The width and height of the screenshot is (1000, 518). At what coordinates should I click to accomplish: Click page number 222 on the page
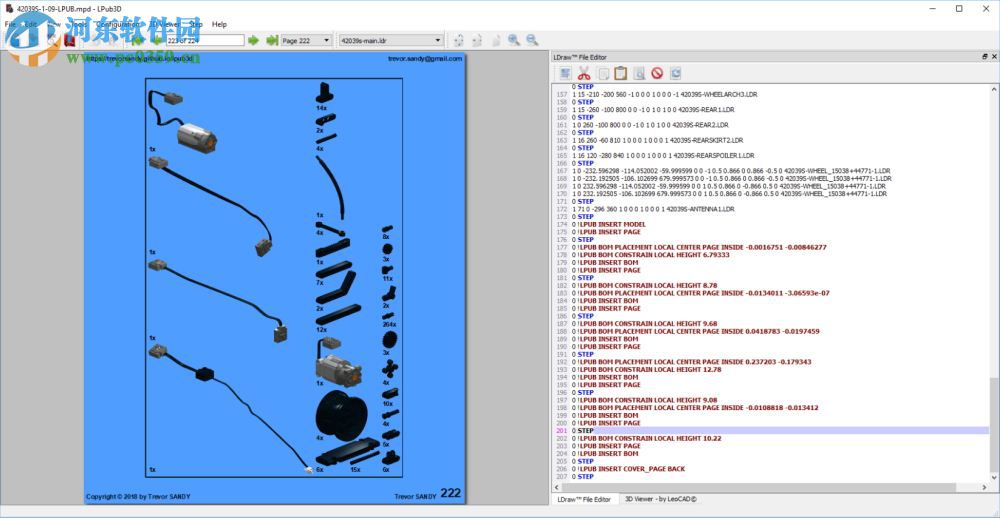tap(450, 493)
